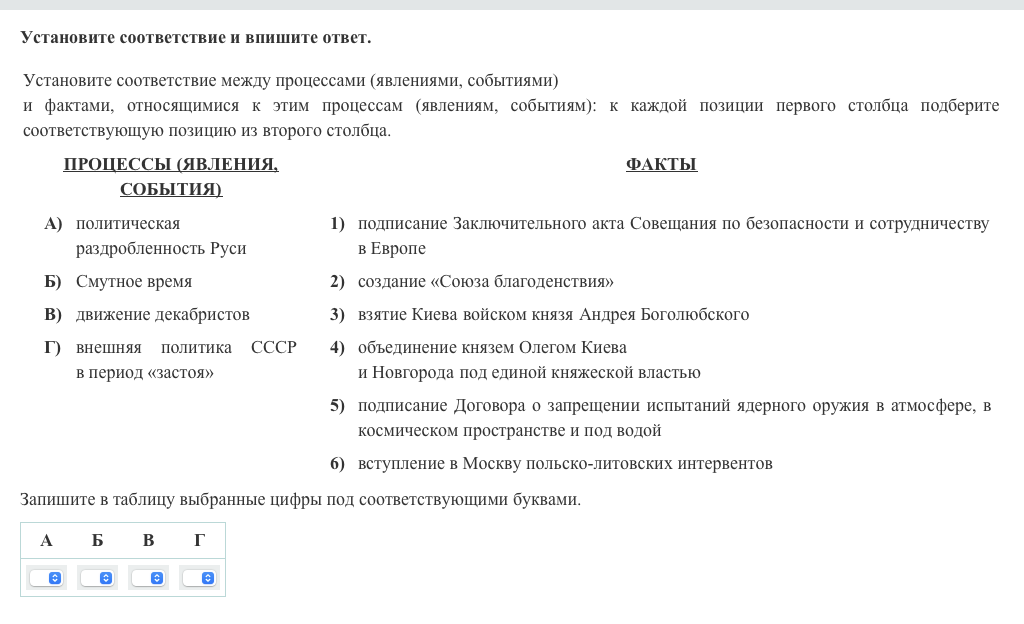Click fact 2 'создание «Союза благоденствия»'
The width and height of the screenshot is (1024, 624).
tap(485, 282)
